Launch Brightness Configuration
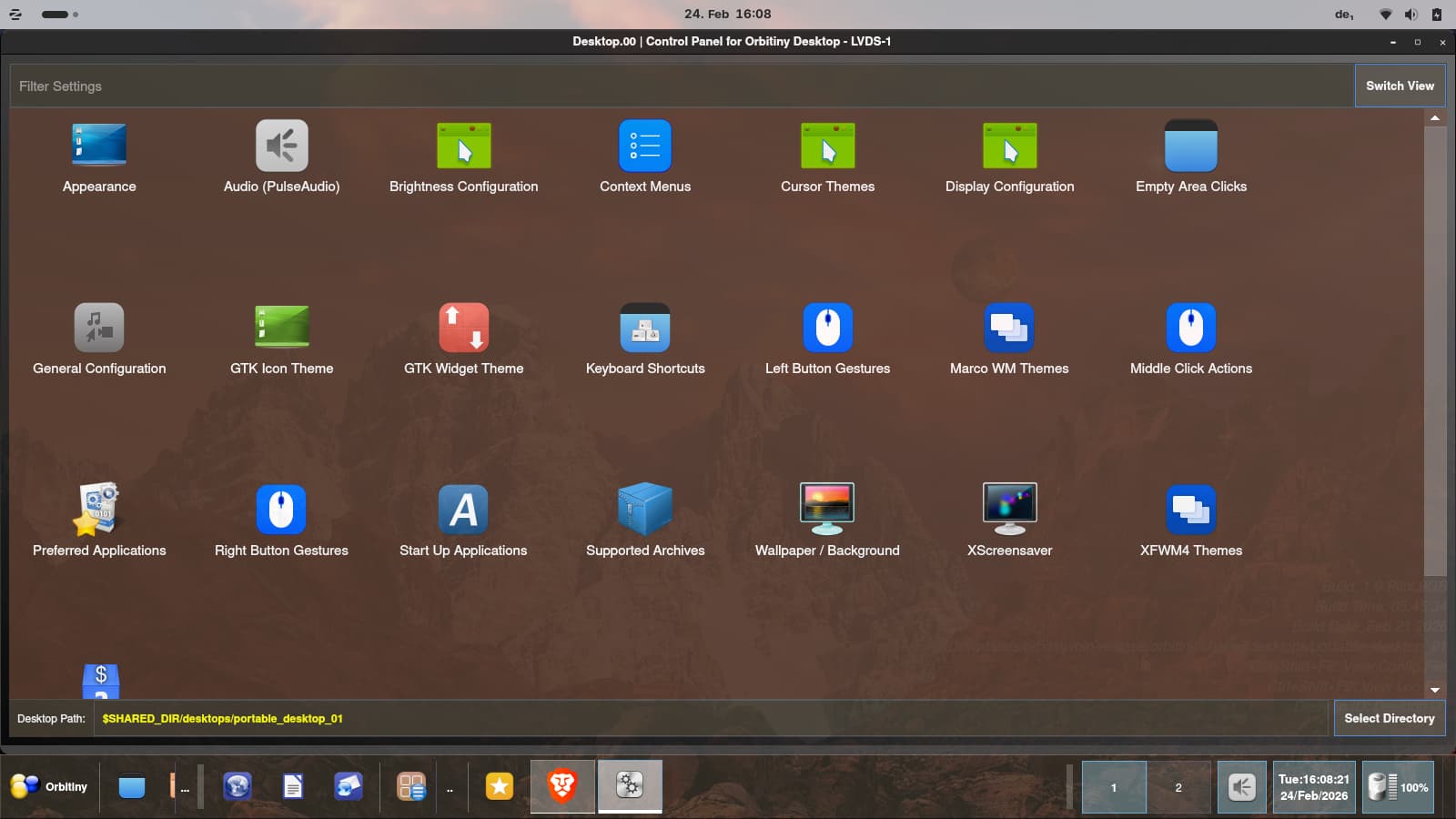Screen dimensions: 1456x819 point(463,147)
